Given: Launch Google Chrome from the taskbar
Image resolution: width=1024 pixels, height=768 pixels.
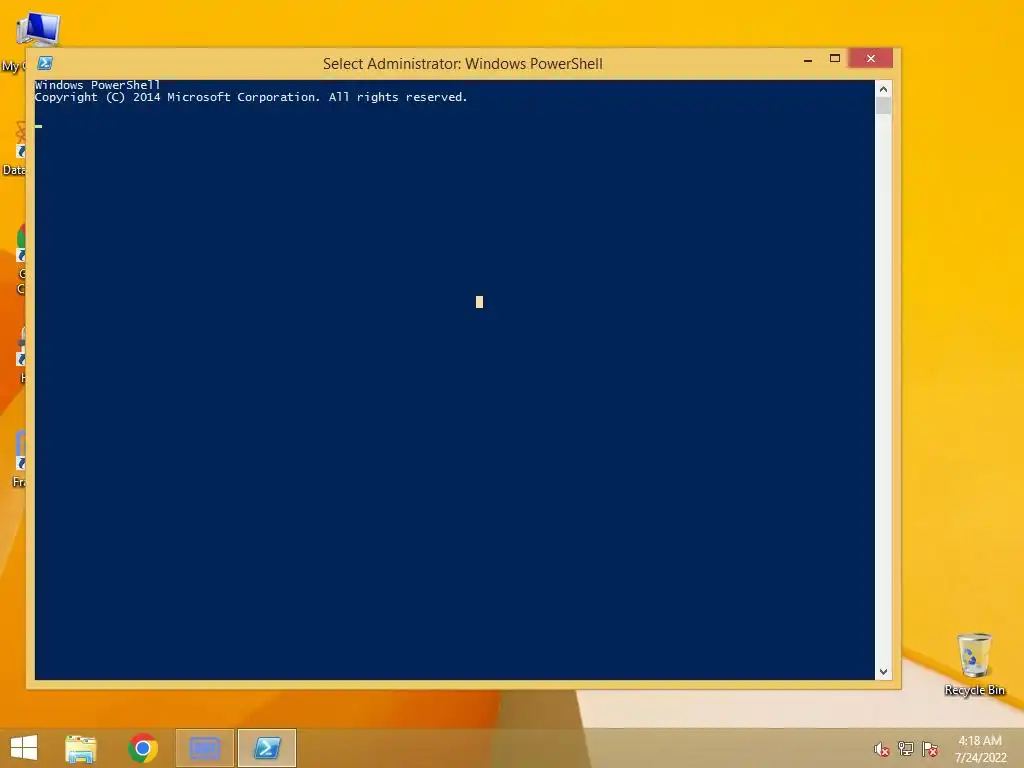Looking at the screenshot, I should tap(142, 748).
